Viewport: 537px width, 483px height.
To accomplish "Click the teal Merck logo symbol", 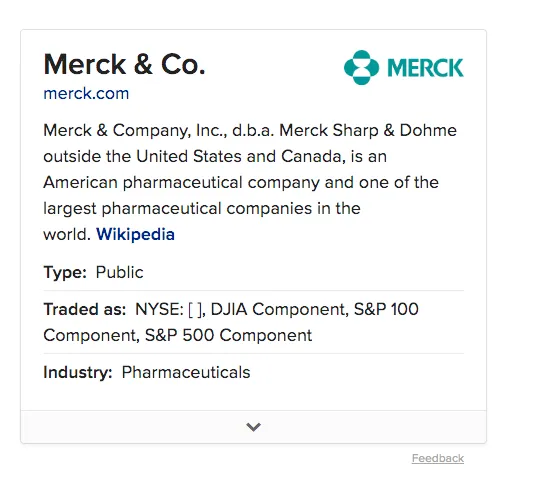I will pyautogui.click(x=361, y=67).
